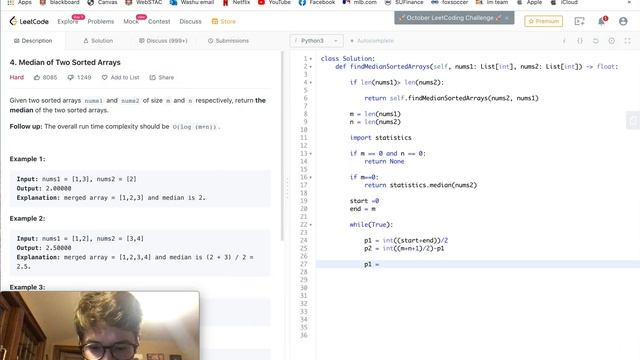Click the pane splitter handle between description and editor
640x360 pixels.
(x=287, y=188)
